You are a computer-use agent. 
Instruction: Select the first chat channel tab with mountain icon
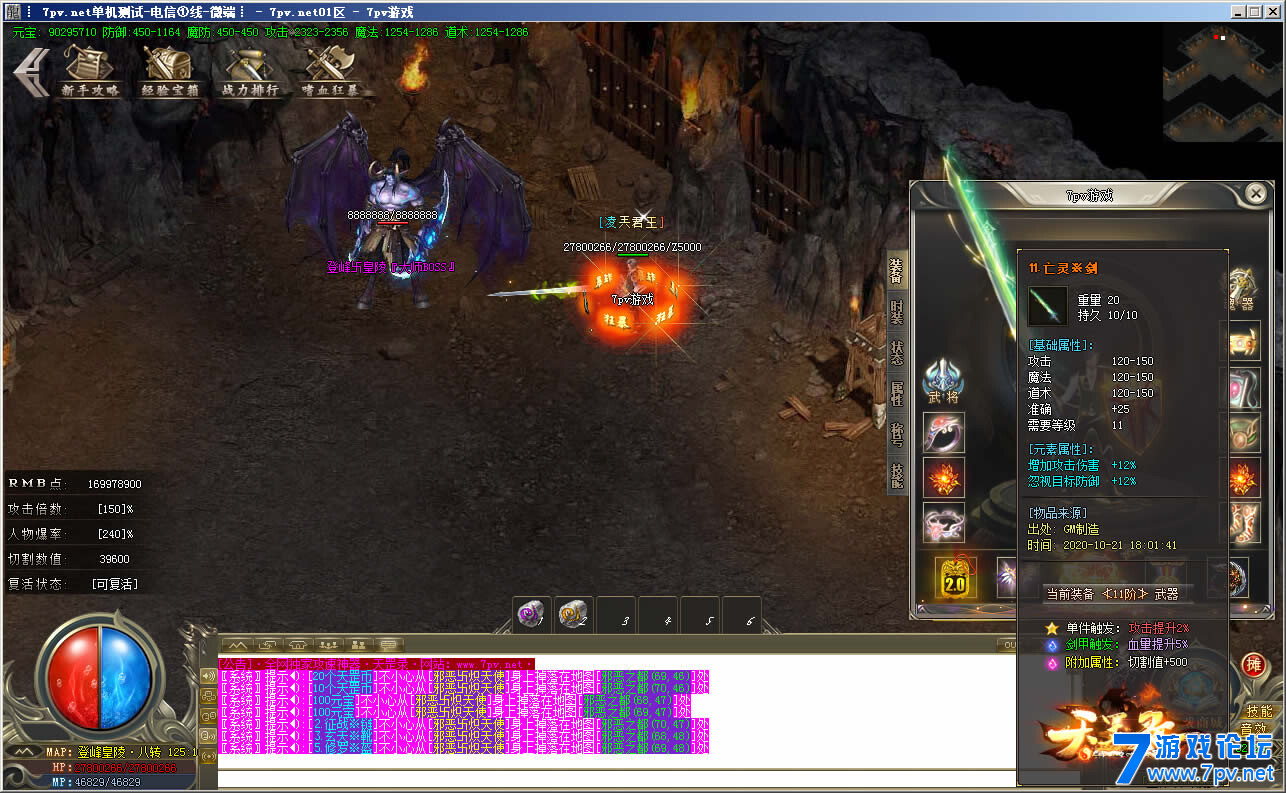tap(236, 645)
